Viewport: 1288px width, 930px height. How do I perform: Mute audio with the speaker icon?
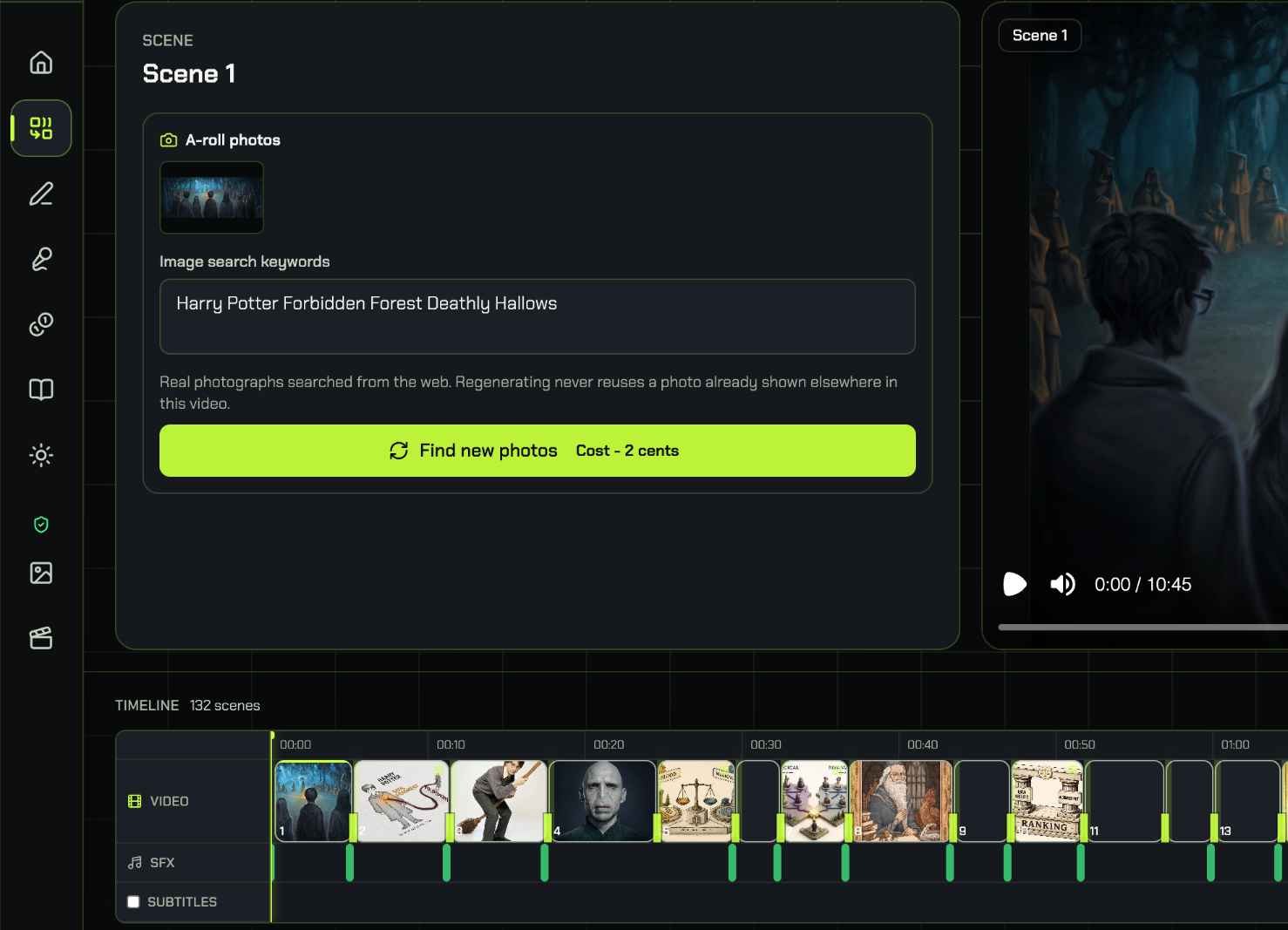tap(1062, 584)
